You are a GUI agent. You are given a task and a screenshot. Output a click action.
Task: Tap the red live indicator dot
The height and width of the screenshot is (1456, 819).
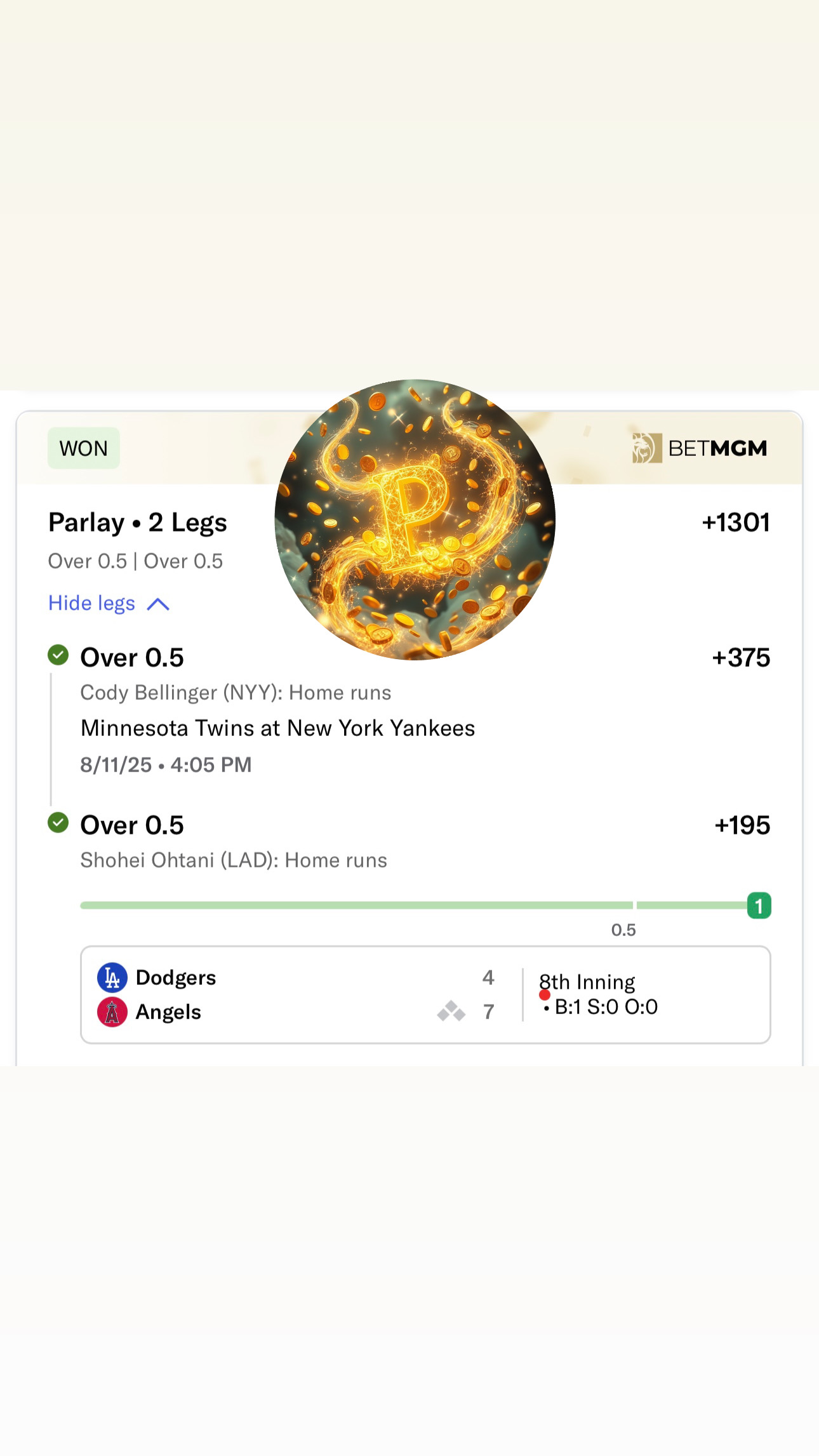[545, 995]
